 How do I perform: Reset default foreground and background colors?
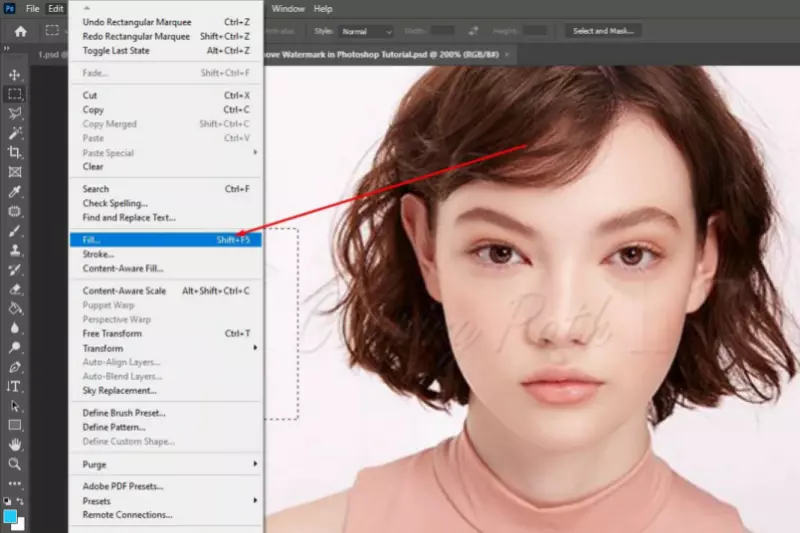tap(7, 501)
